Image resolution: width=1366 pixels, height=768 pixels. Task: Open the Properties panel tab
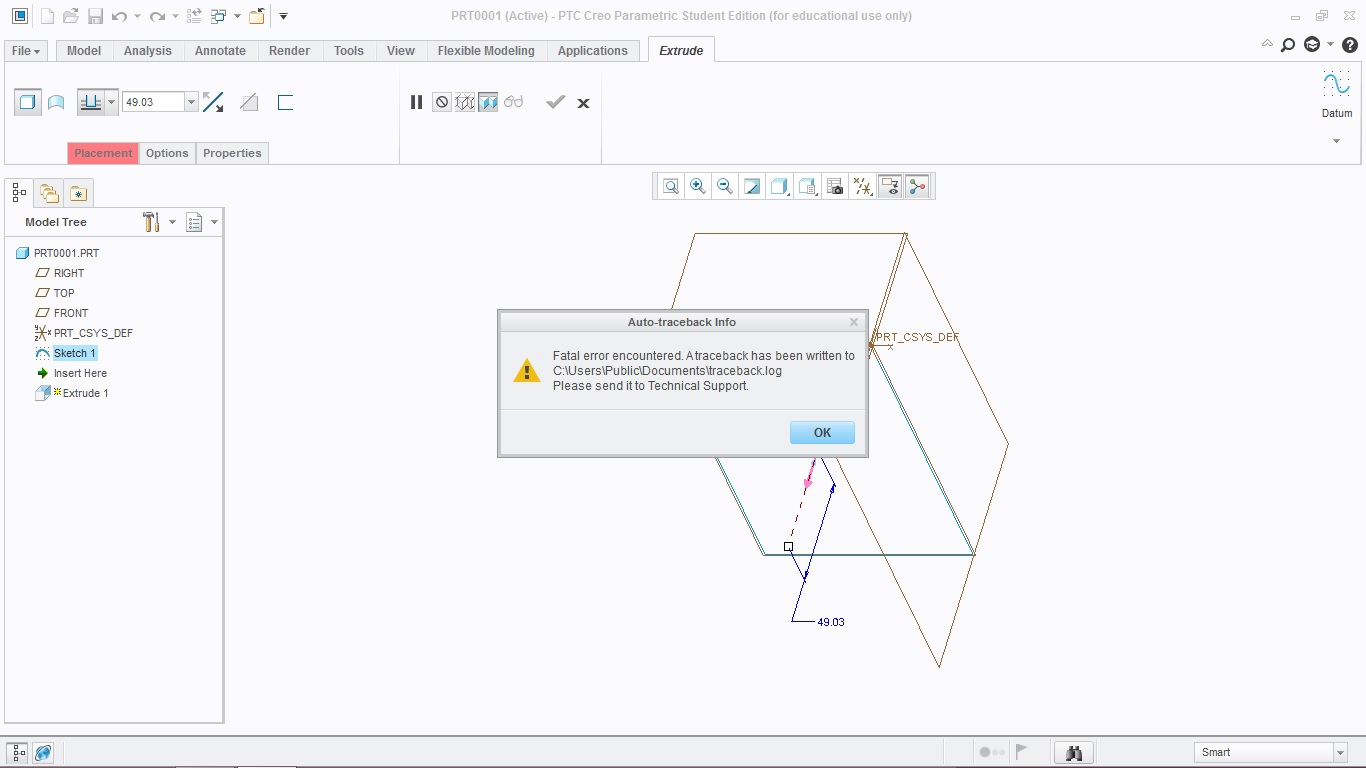(232, 153)
